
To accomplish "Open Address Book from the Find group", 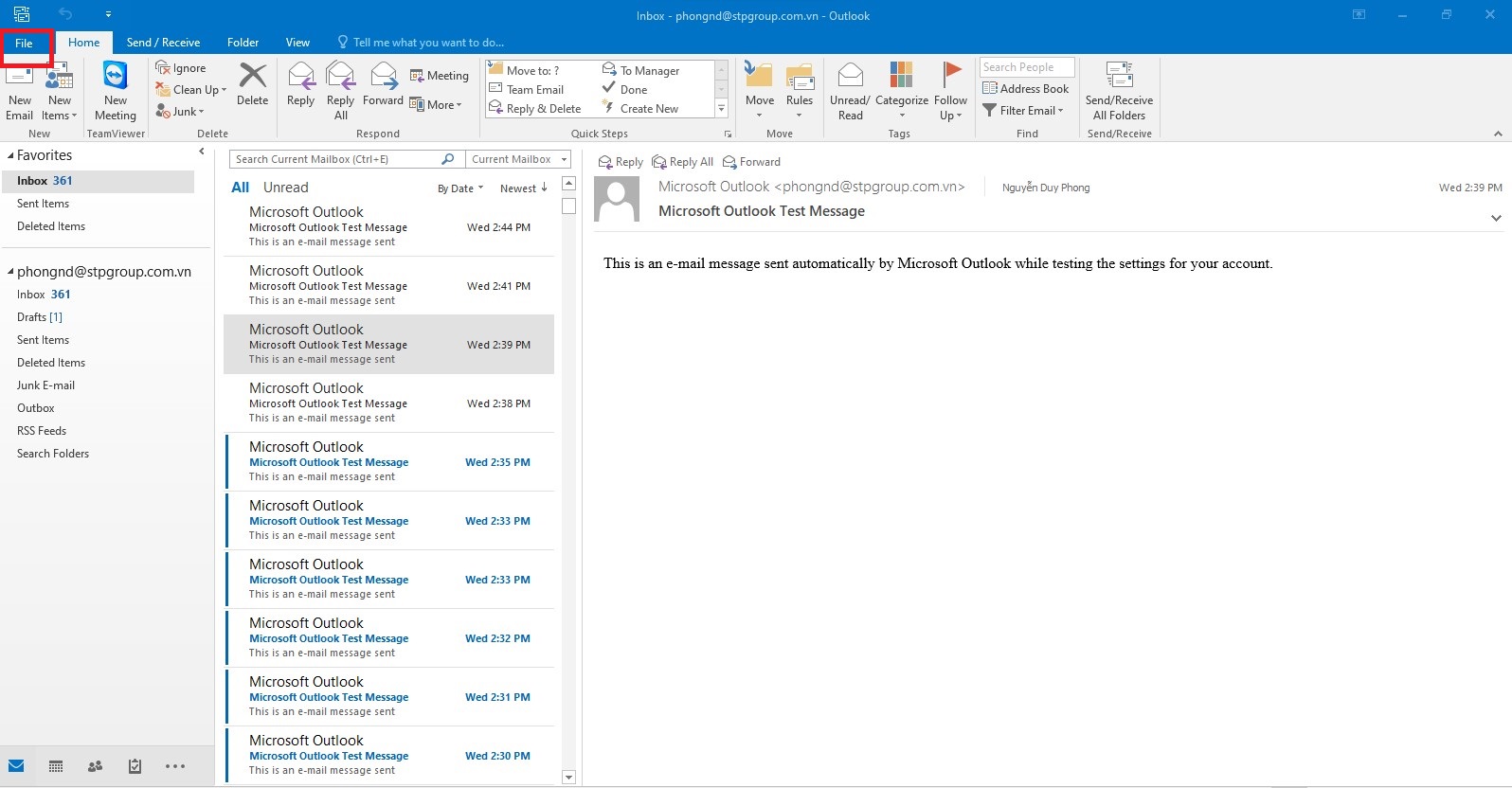I will tap(1025, 89).
